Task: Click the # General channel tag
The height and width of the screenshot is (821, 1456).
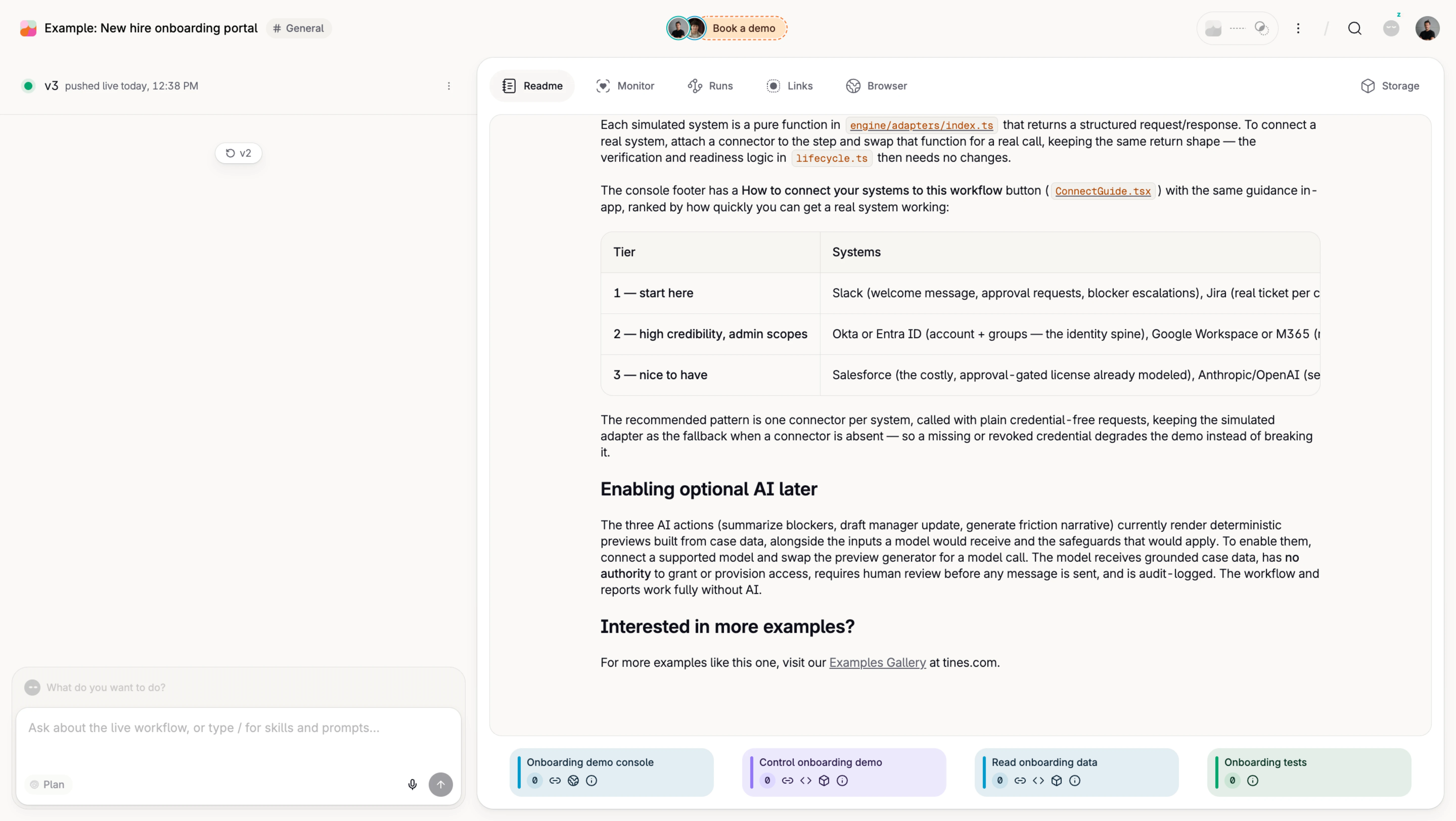Action: point(299,28)
